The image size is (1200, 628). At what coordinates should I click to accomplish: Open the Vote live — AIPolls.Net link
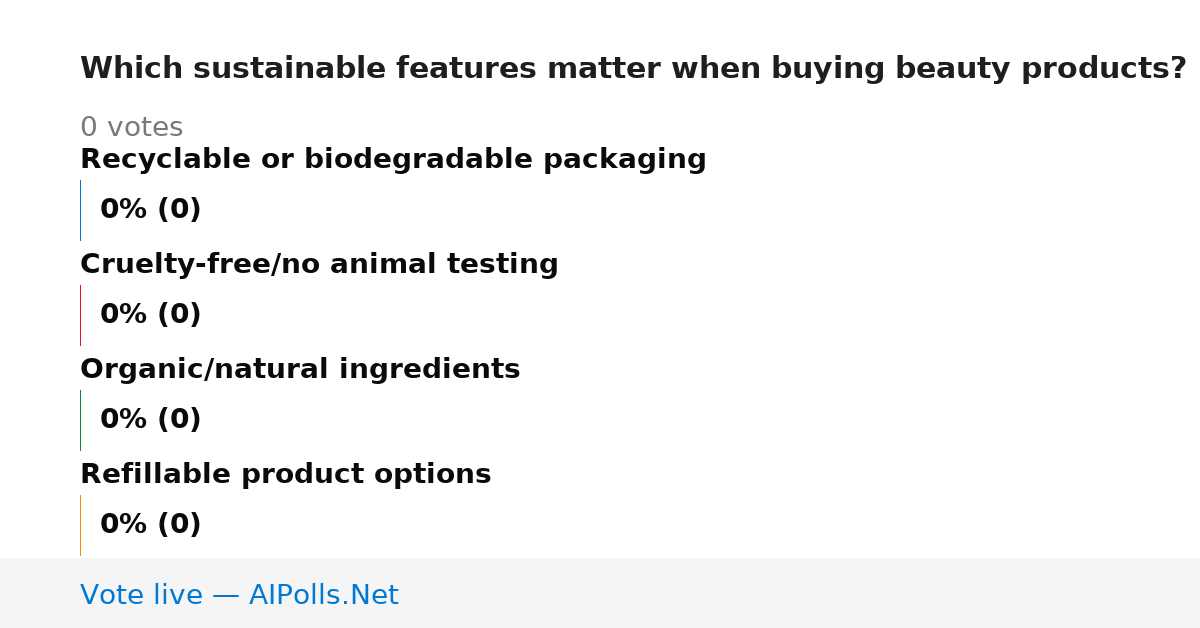click(x=239, y=595)
